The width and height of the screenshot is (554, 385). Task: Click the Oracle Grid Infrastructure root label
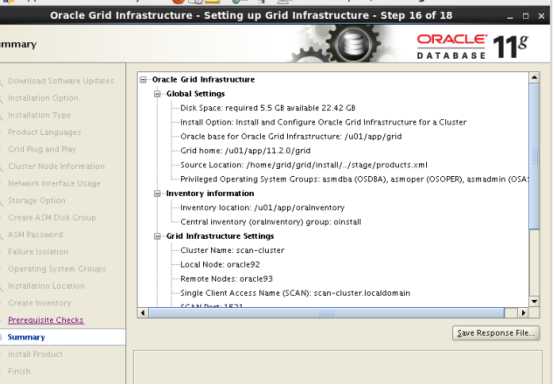[x=203, y=80]
